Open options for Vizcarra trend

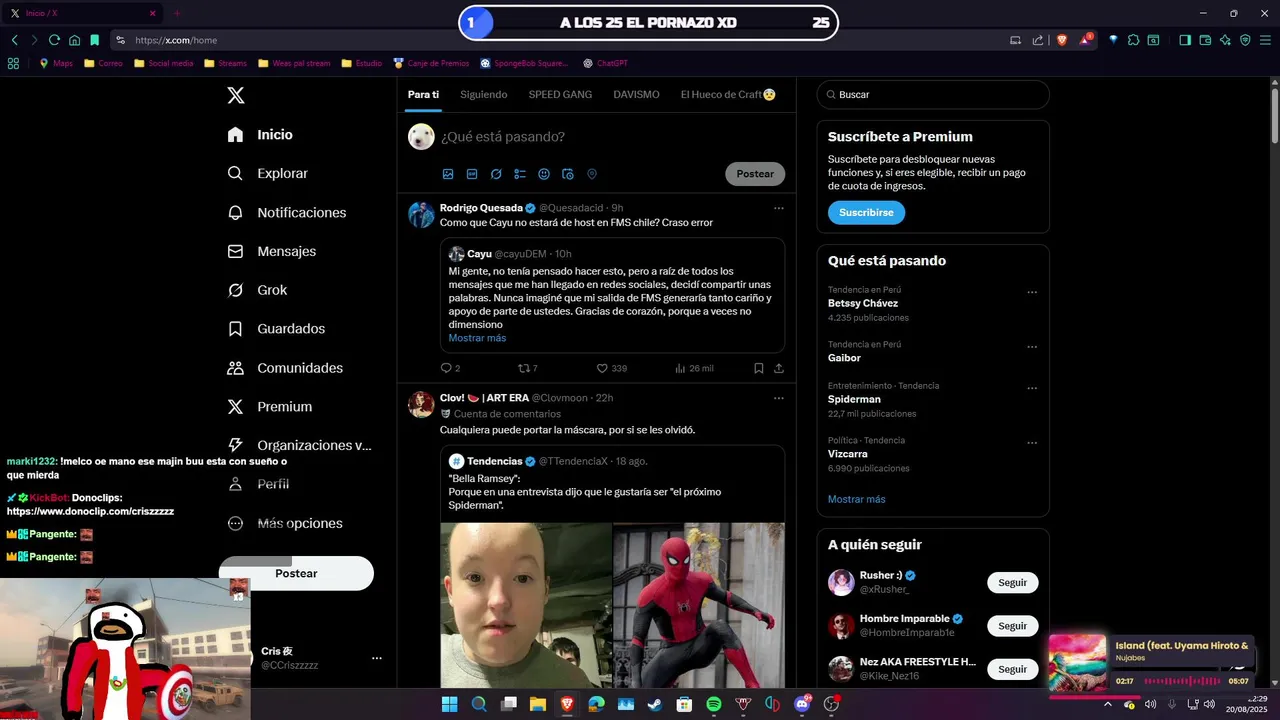pyautogui.click(x=1032, y=443)
